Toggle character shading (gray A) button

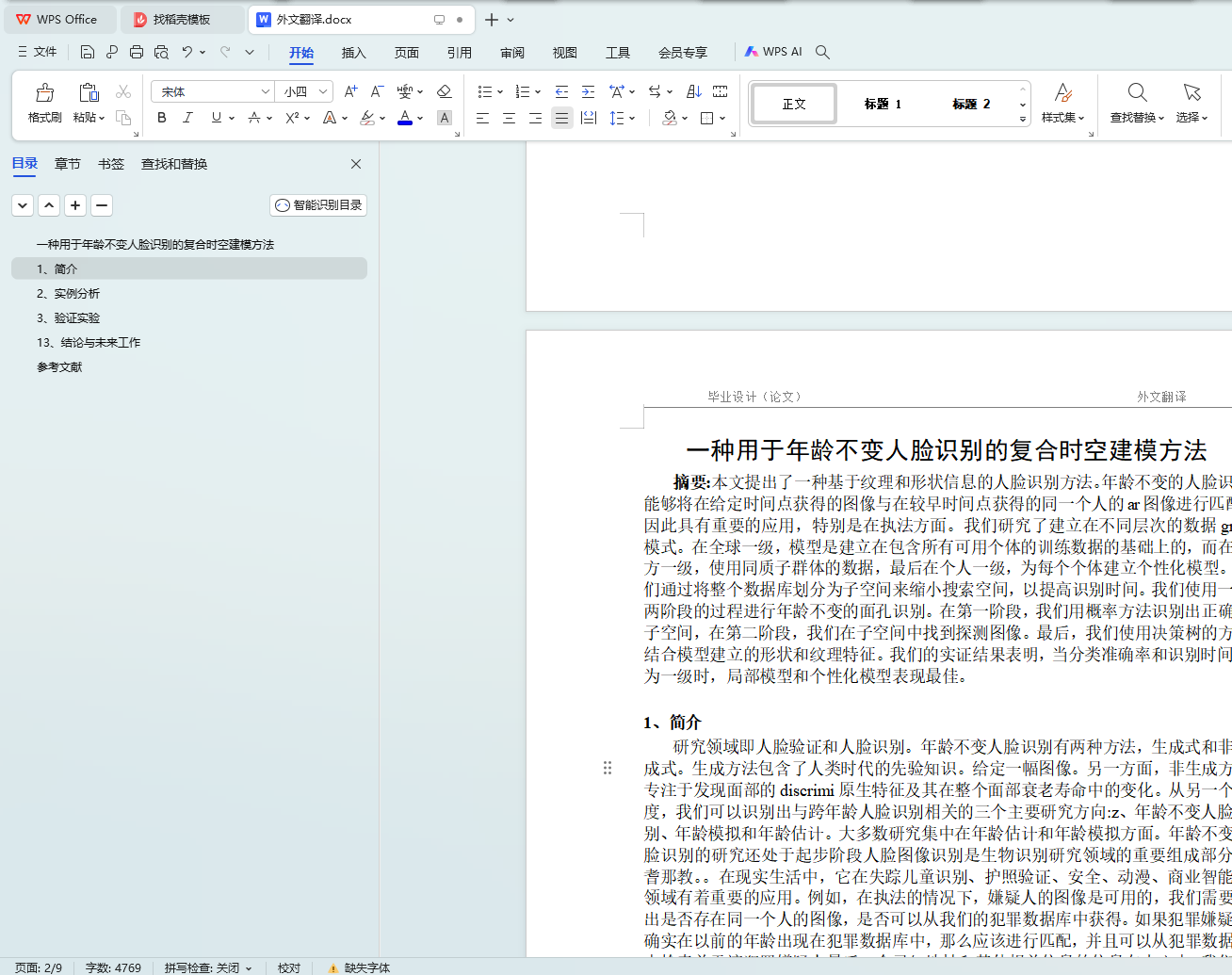[445, 118]
